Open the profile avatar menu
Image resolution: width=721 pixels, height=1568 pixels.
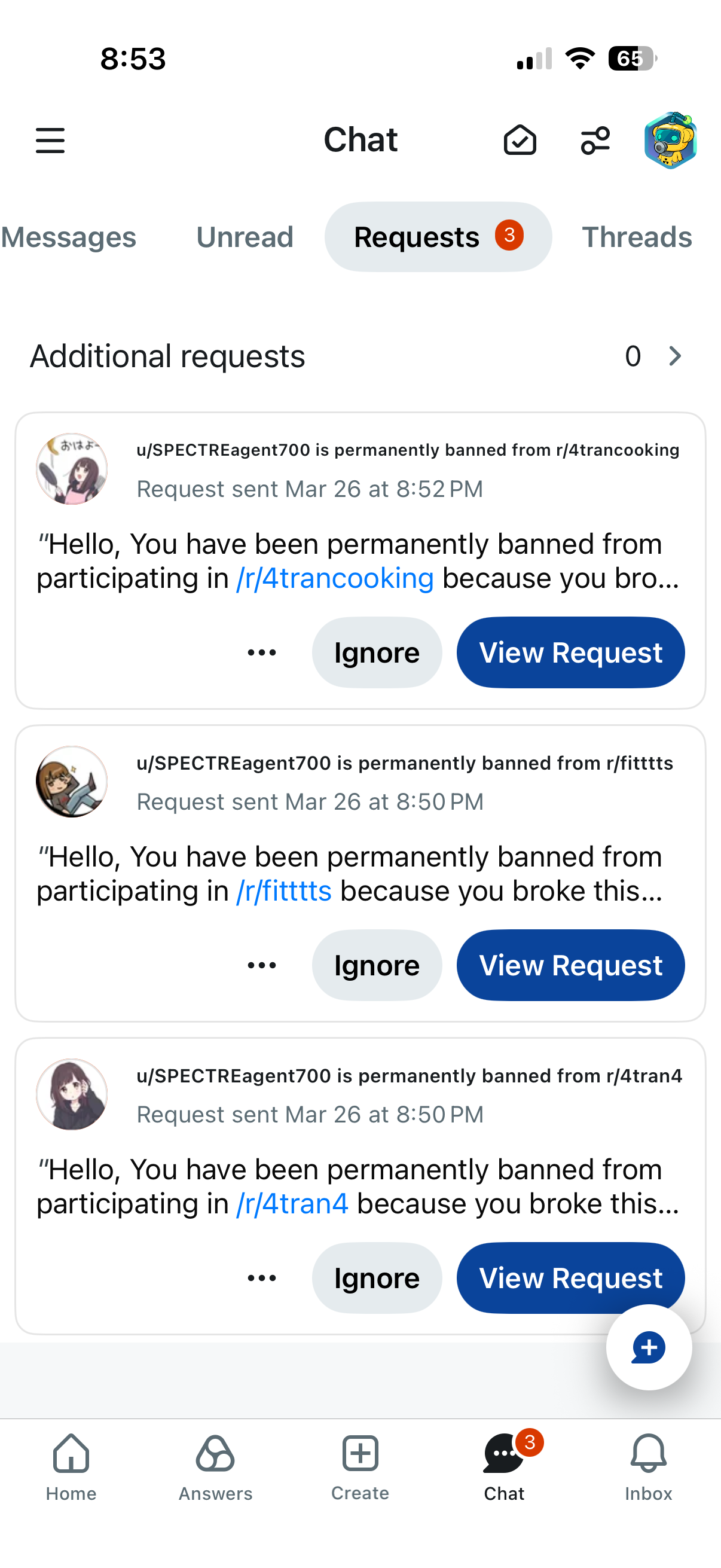670,141
